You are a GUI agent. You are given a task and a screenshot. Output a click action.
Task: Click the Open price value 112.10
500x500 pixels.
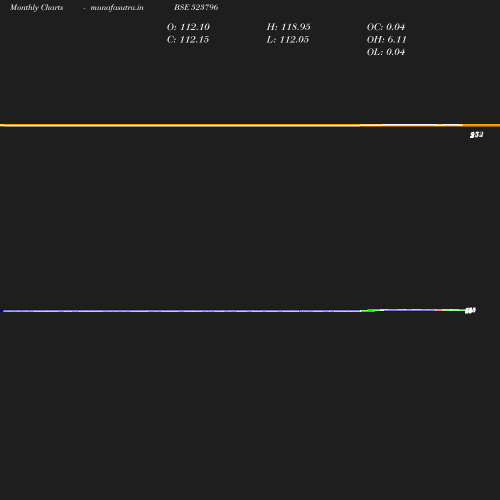point(195,27)
